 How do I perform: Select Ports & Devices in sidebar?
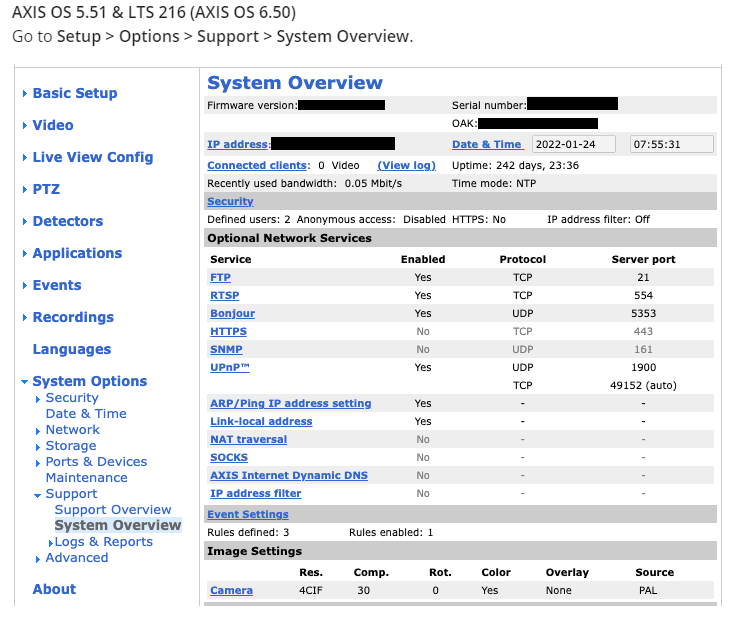point(96,462)
